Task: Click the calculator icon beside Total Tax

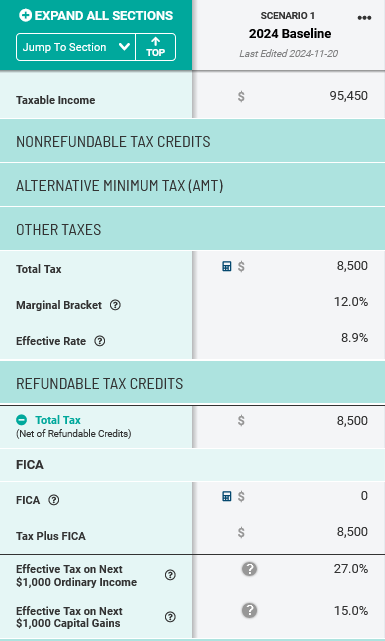Action: click(x=226, y=267)
